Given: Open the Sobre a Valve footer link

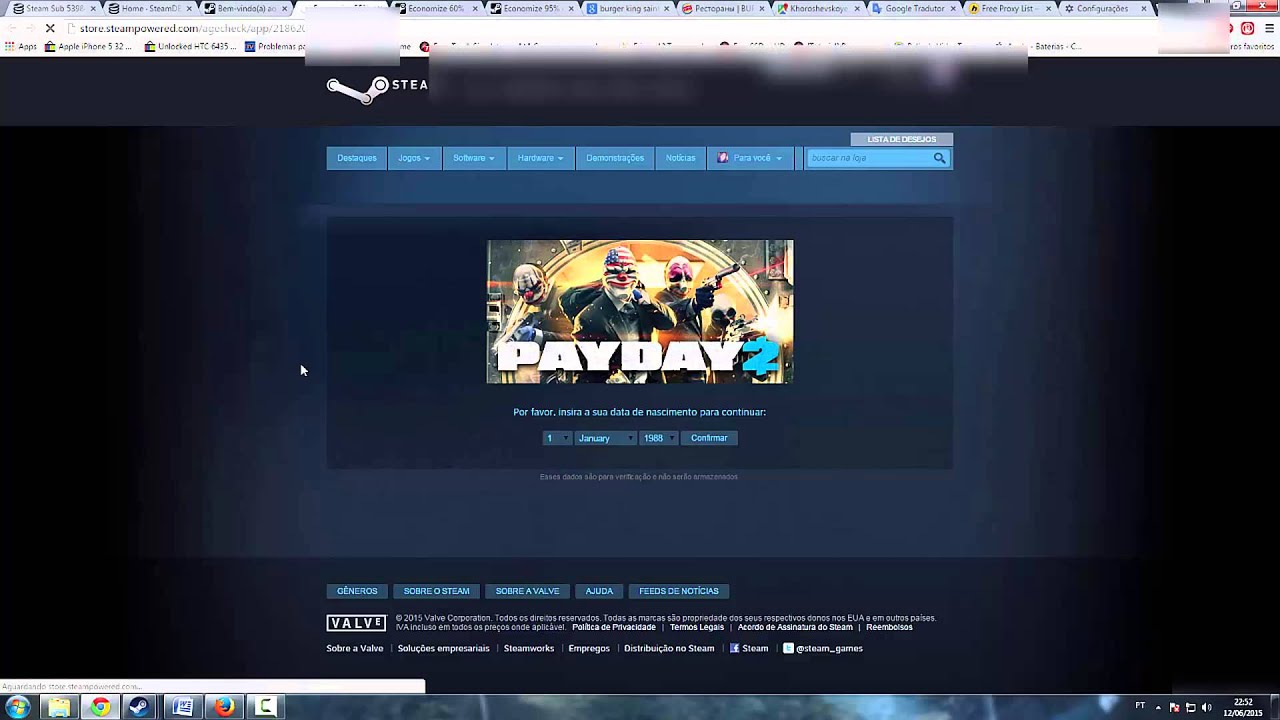Looking at the screenshot, I should coord(355,648).
